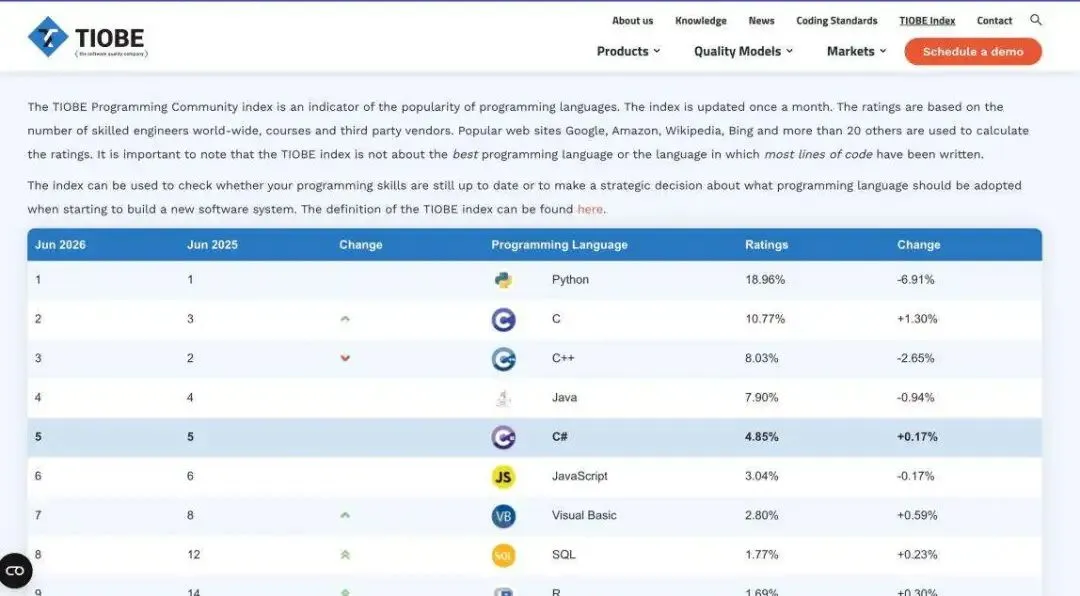
Task: Click the Java language logo icon
Action: 503,398
